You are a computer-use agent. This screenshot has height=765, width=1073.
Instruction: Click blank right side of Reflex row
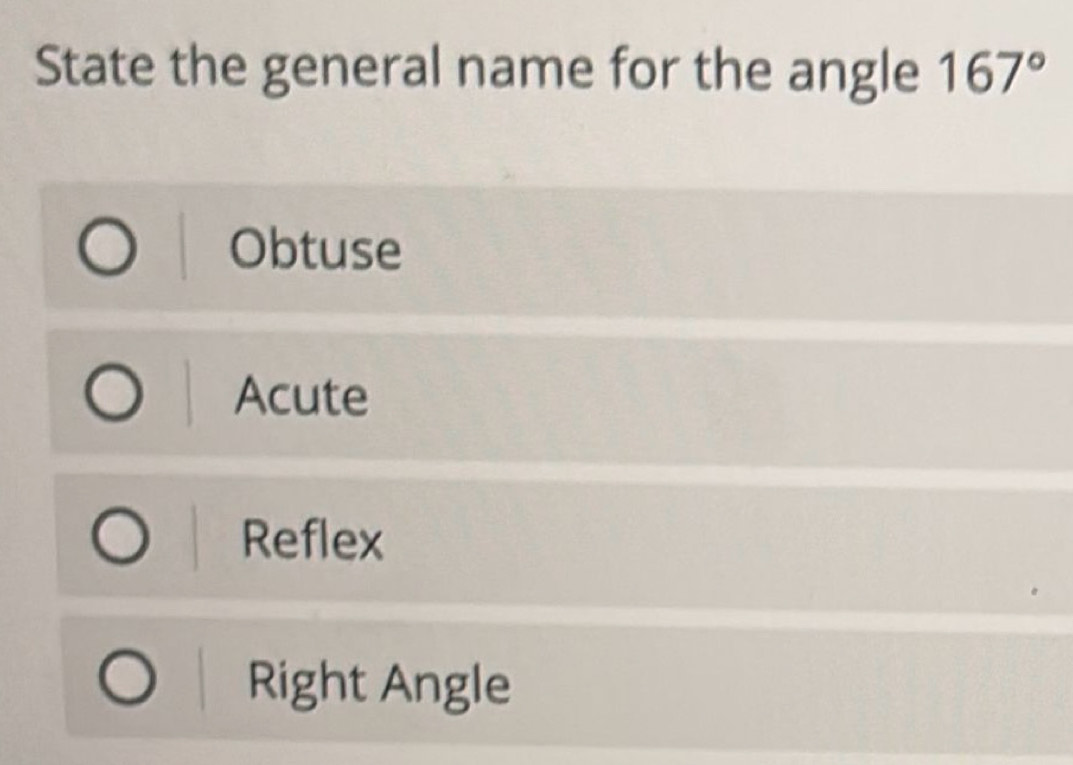click(750, 545)
